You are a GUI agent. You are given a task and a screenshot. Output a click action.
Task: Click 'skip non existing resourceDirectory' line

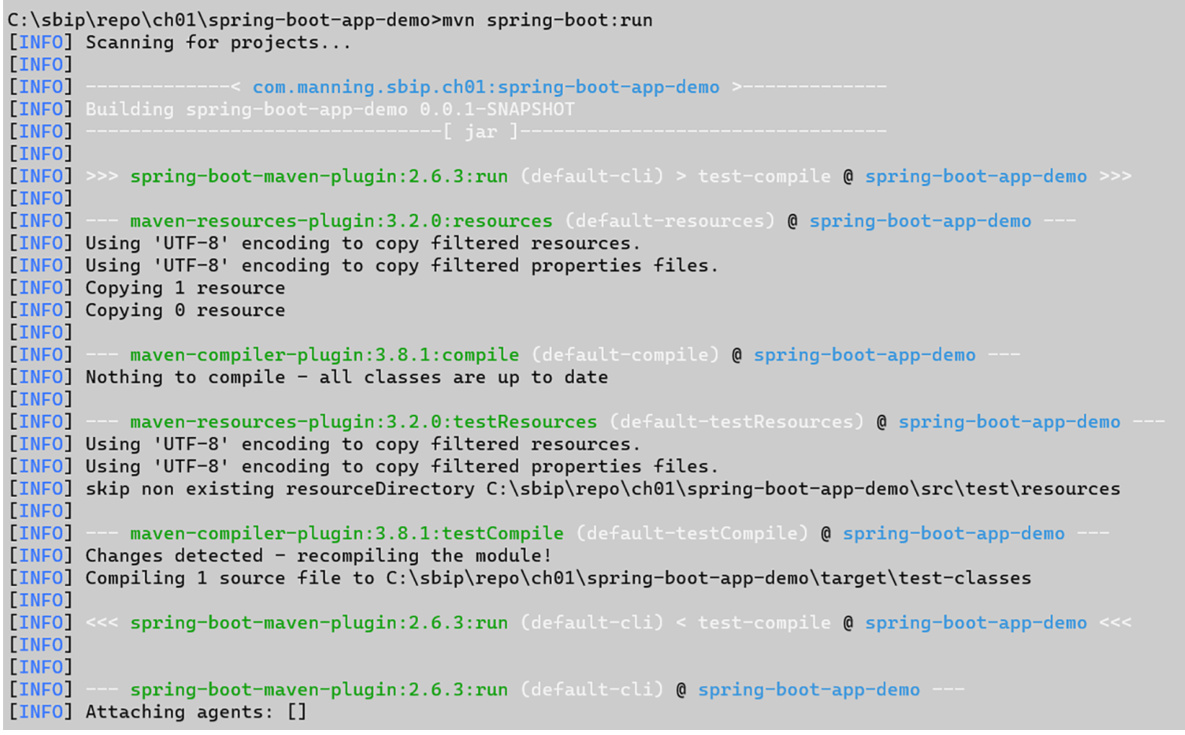click(602, 489)
